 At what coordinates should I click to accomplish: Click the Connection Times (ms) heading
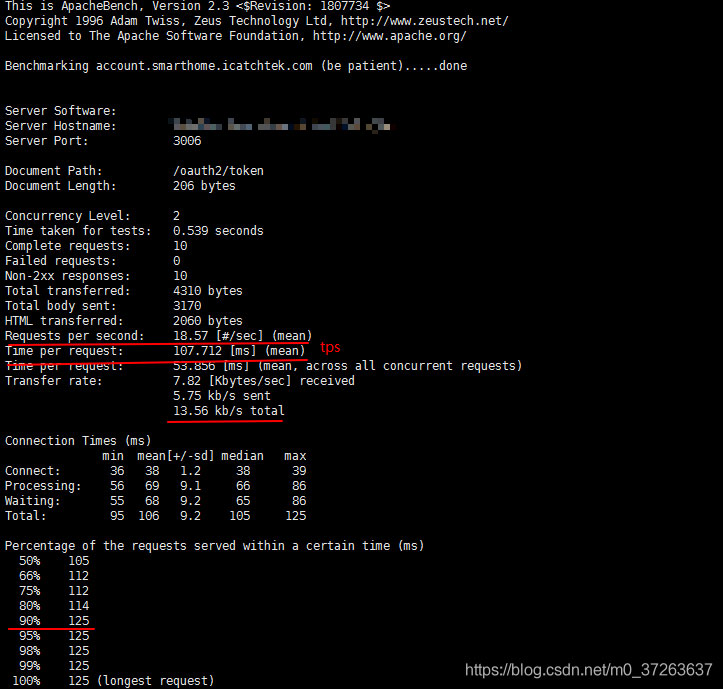pyautogui.click(x=78, y=441)
